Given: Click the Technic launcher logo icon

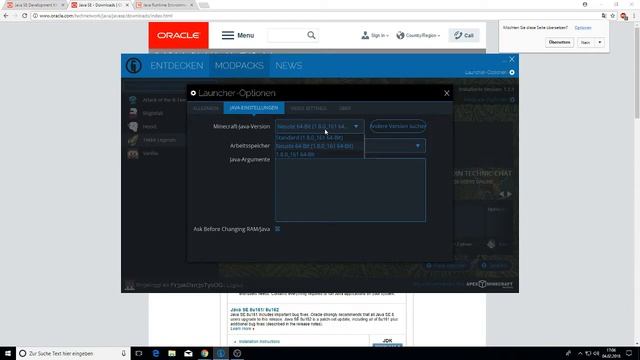Looking at the screenshot, I should (133, 66).
